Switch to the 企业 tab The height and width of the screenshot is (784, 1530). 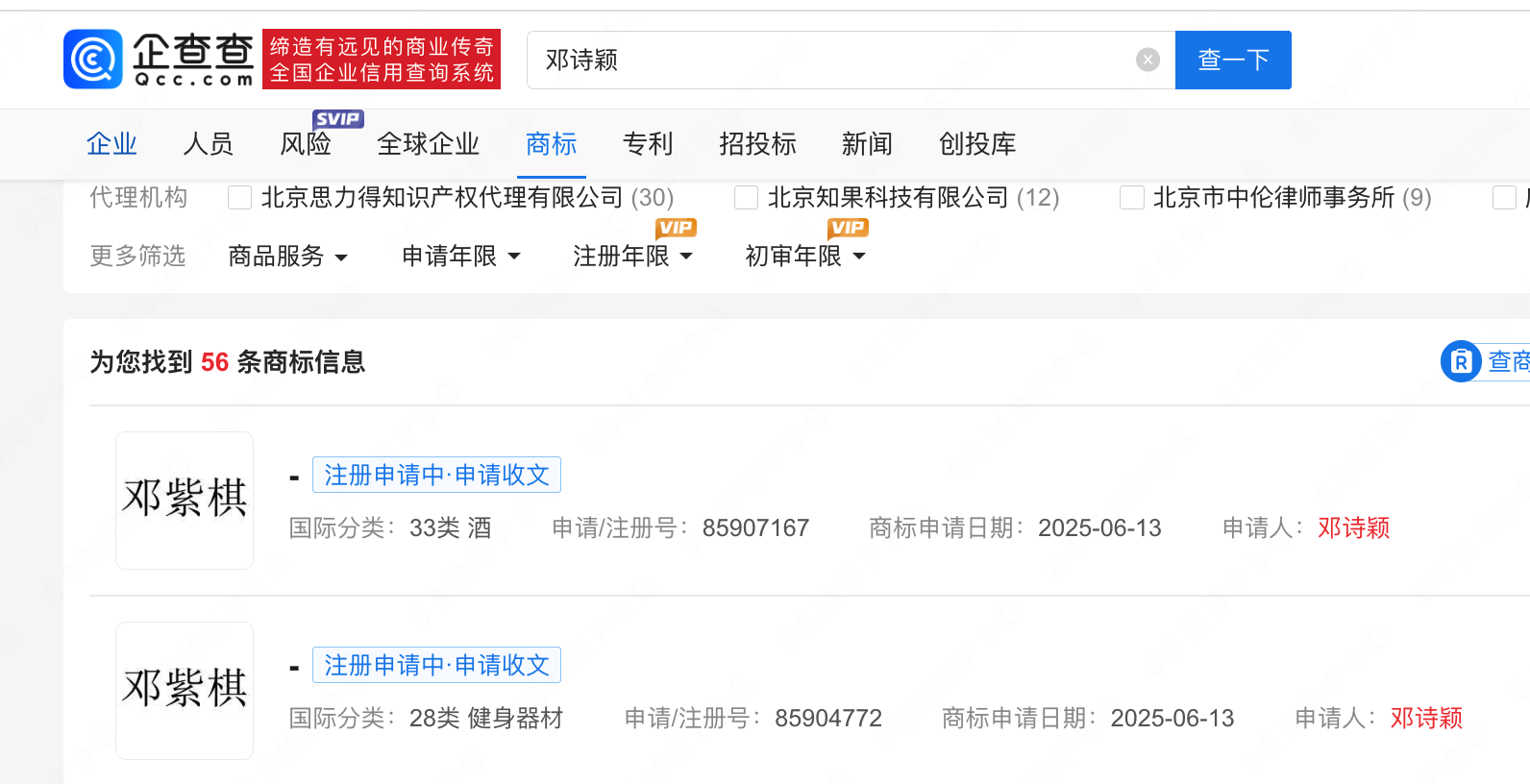[111, 144]
